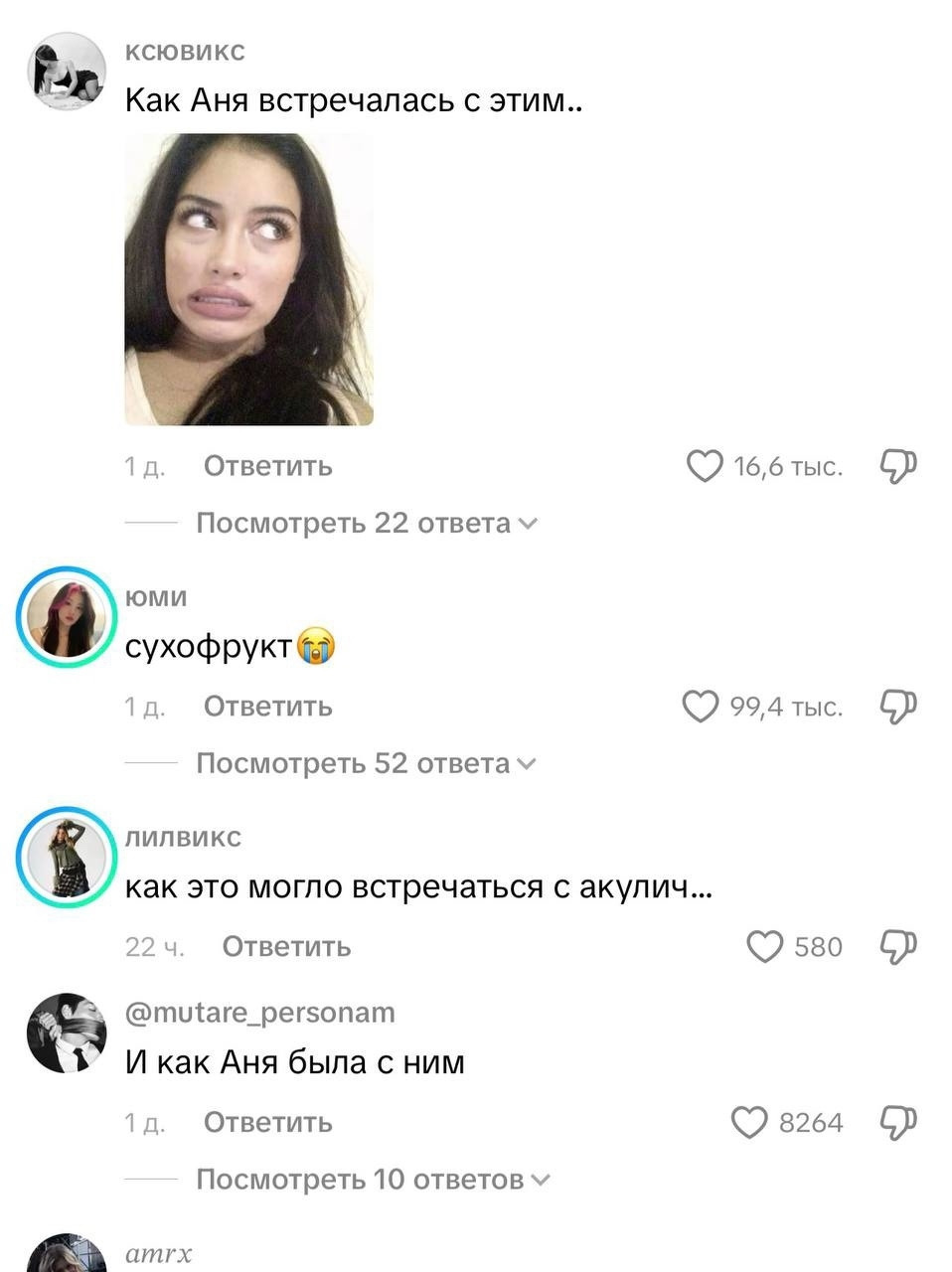Open the image attached in ксювикс's comment
Screen dimensions: 952x1272
(x=248, y=279)
